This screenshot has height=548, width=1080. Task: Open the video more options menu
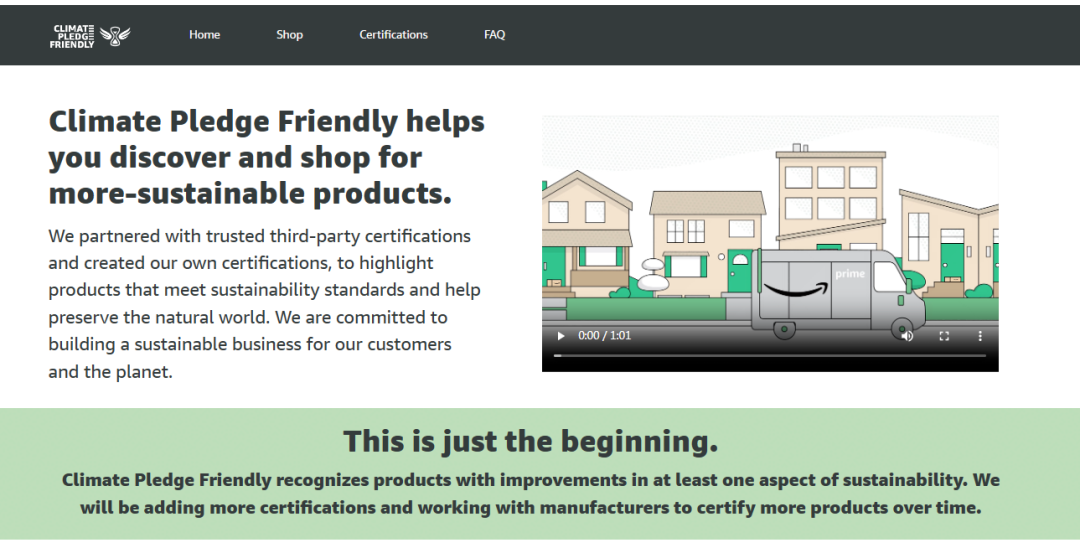[980, 336]
